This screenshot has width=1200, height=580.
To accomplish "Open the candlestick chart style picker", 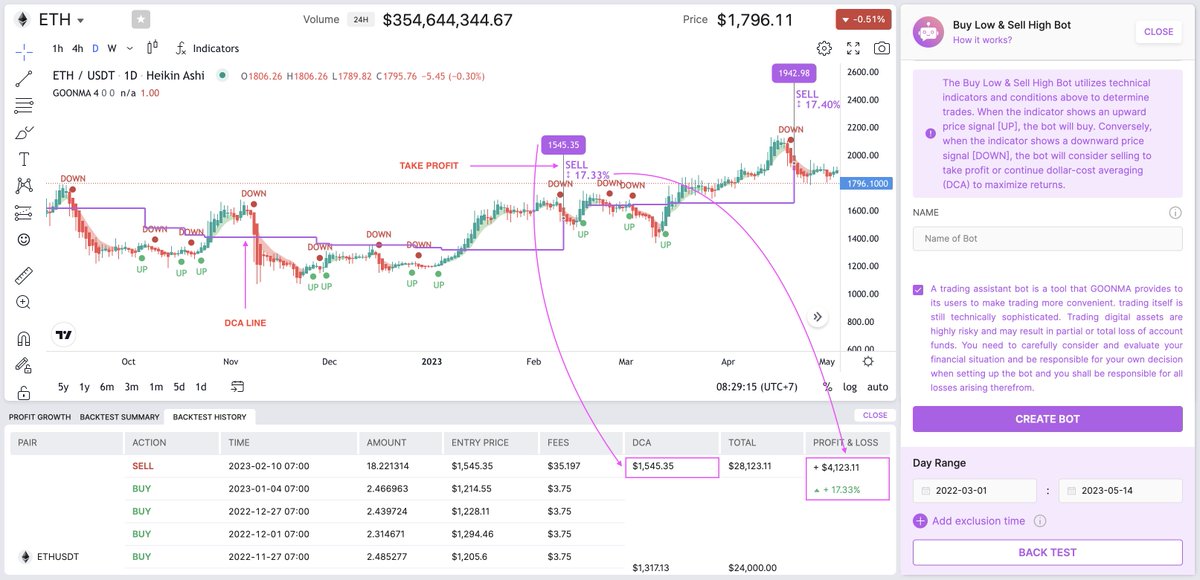I will [x=152, y=48].
